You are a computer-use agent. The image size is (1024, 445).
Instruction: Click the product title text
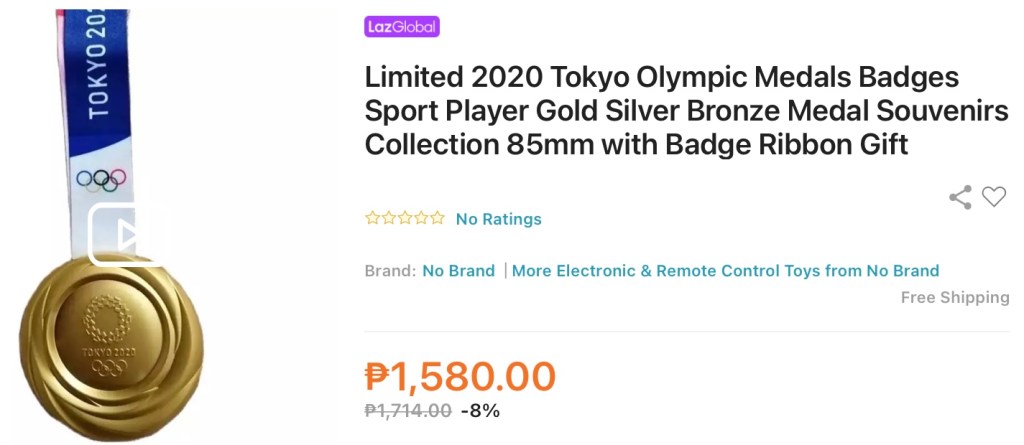click(x=686, y=110)
